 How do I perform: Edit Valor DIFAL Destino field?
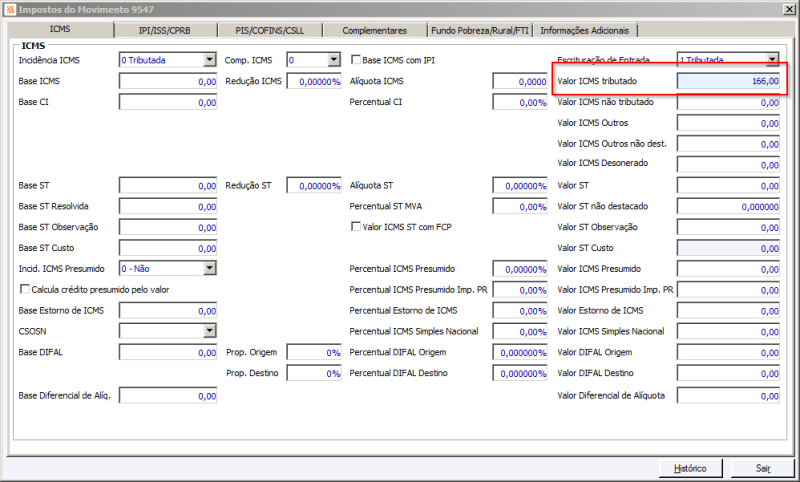[728, 374]
